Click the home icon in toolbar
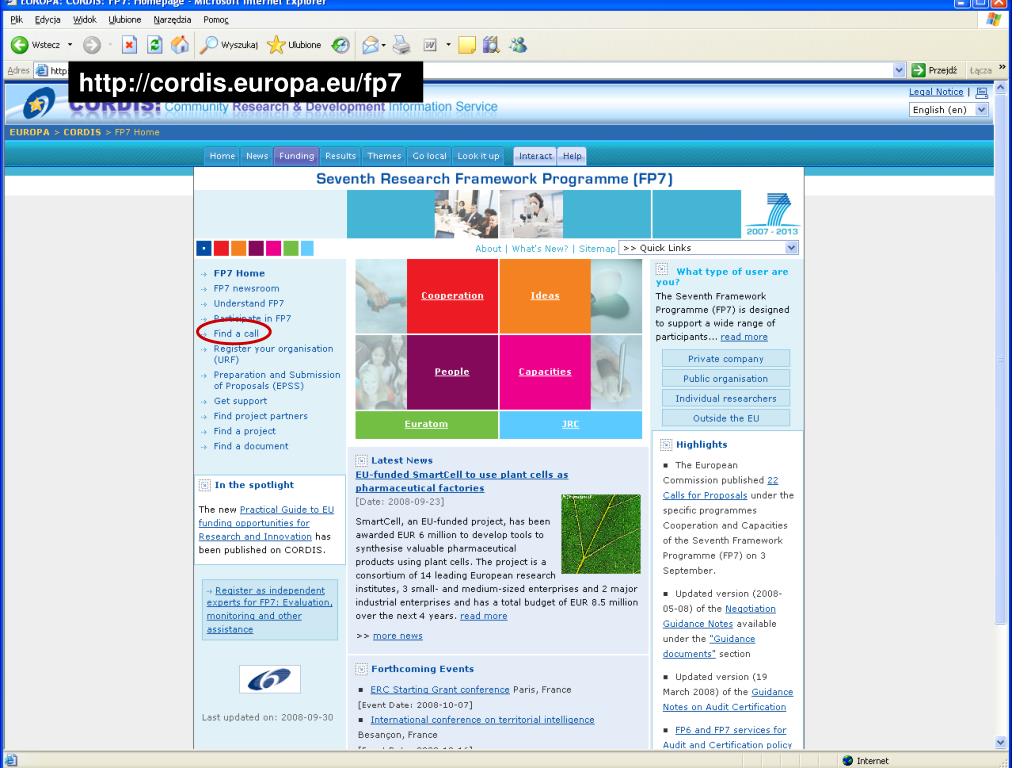Image resolution: width=1024 pixels, height=768 pixels. coord(180,44)
